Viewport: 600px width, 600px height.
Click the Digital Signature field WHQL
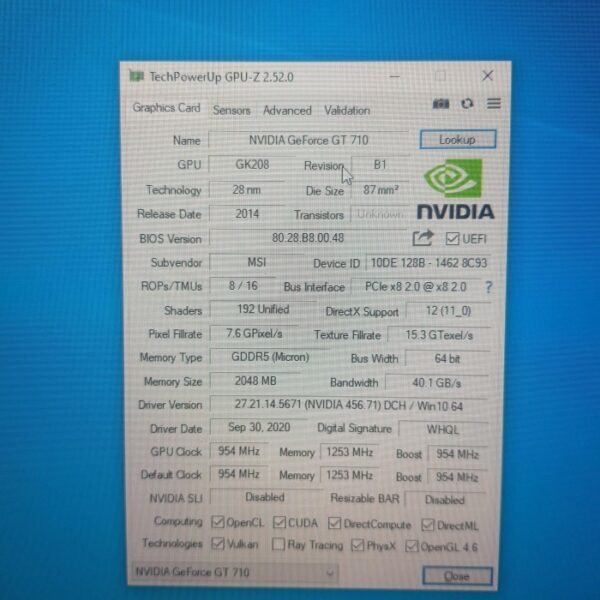point(443,429)
